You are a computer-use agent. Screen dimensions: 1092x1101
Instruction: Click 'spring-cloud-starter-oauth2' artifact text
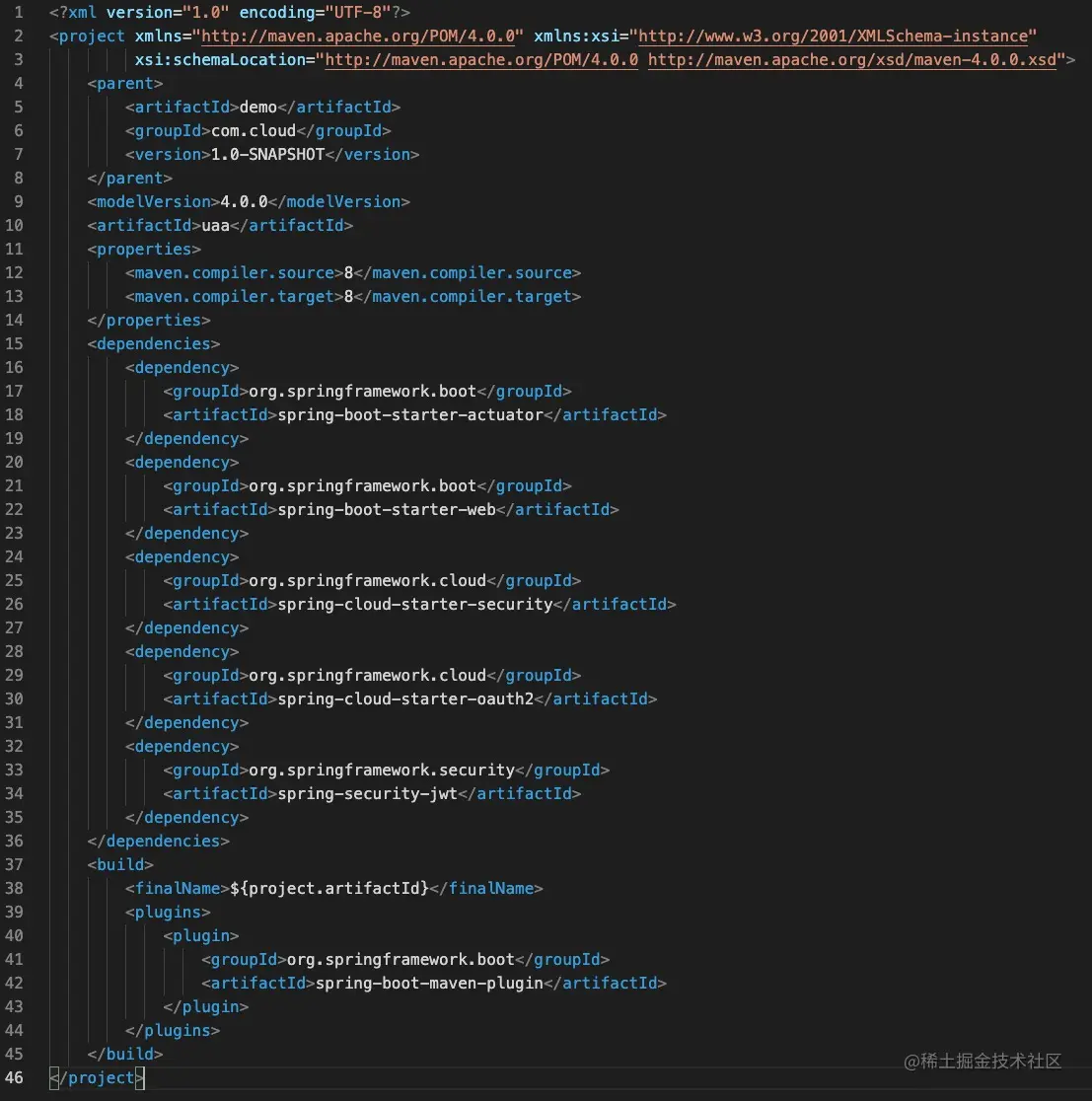click(405, 699)
